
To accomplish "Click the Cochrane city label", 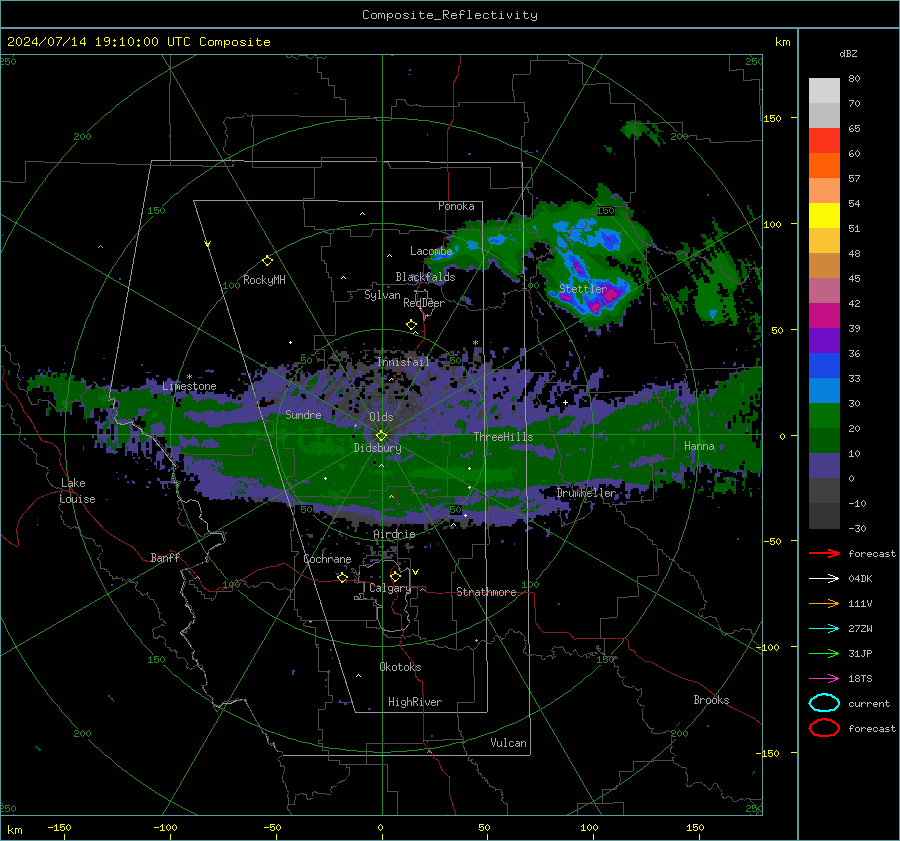I will pyautogui.click(x=327, y=559).
